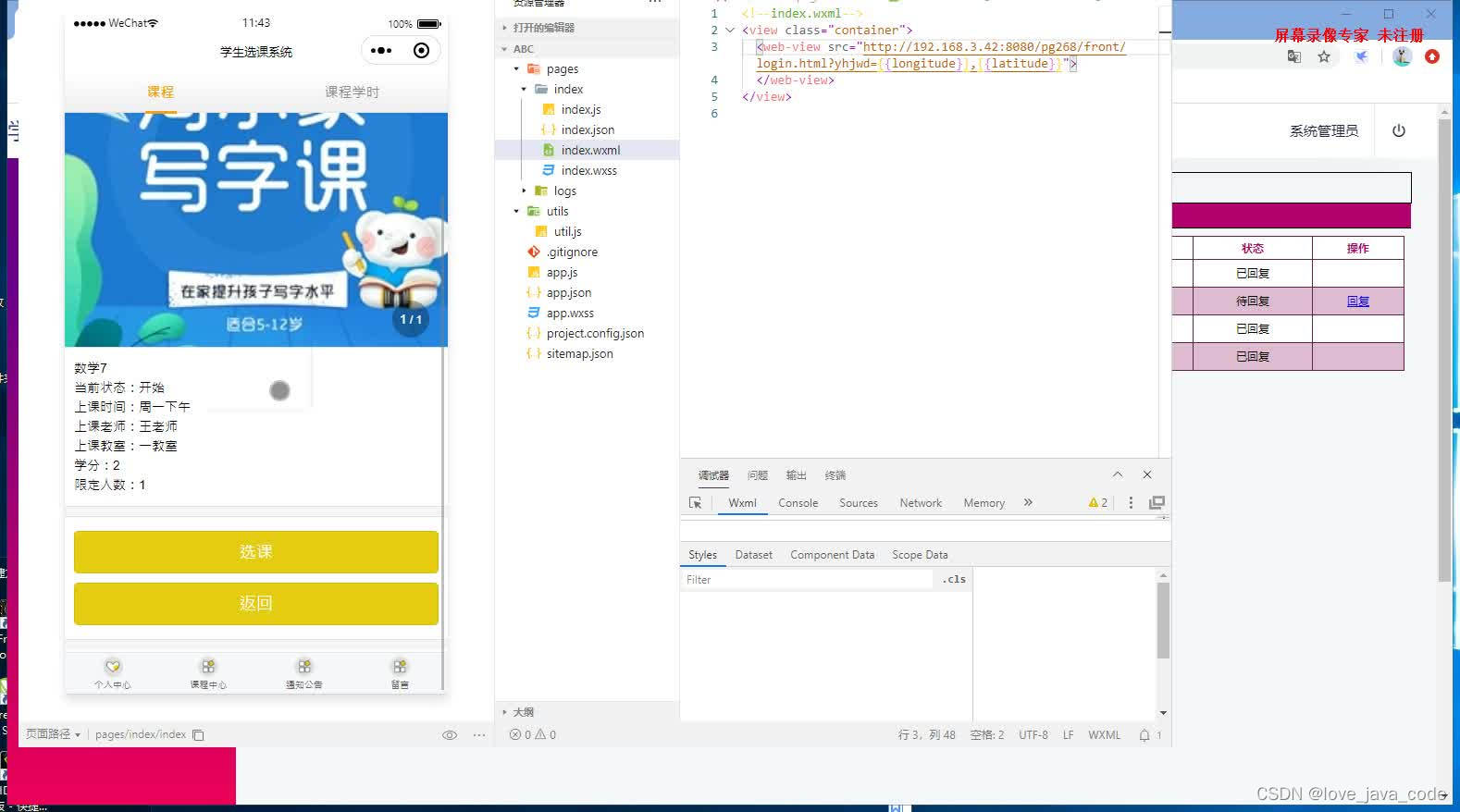The width and height of the screenshot is (1460, 812).
Task: Open the mini program three-dots menu
Action: point(381,51)
